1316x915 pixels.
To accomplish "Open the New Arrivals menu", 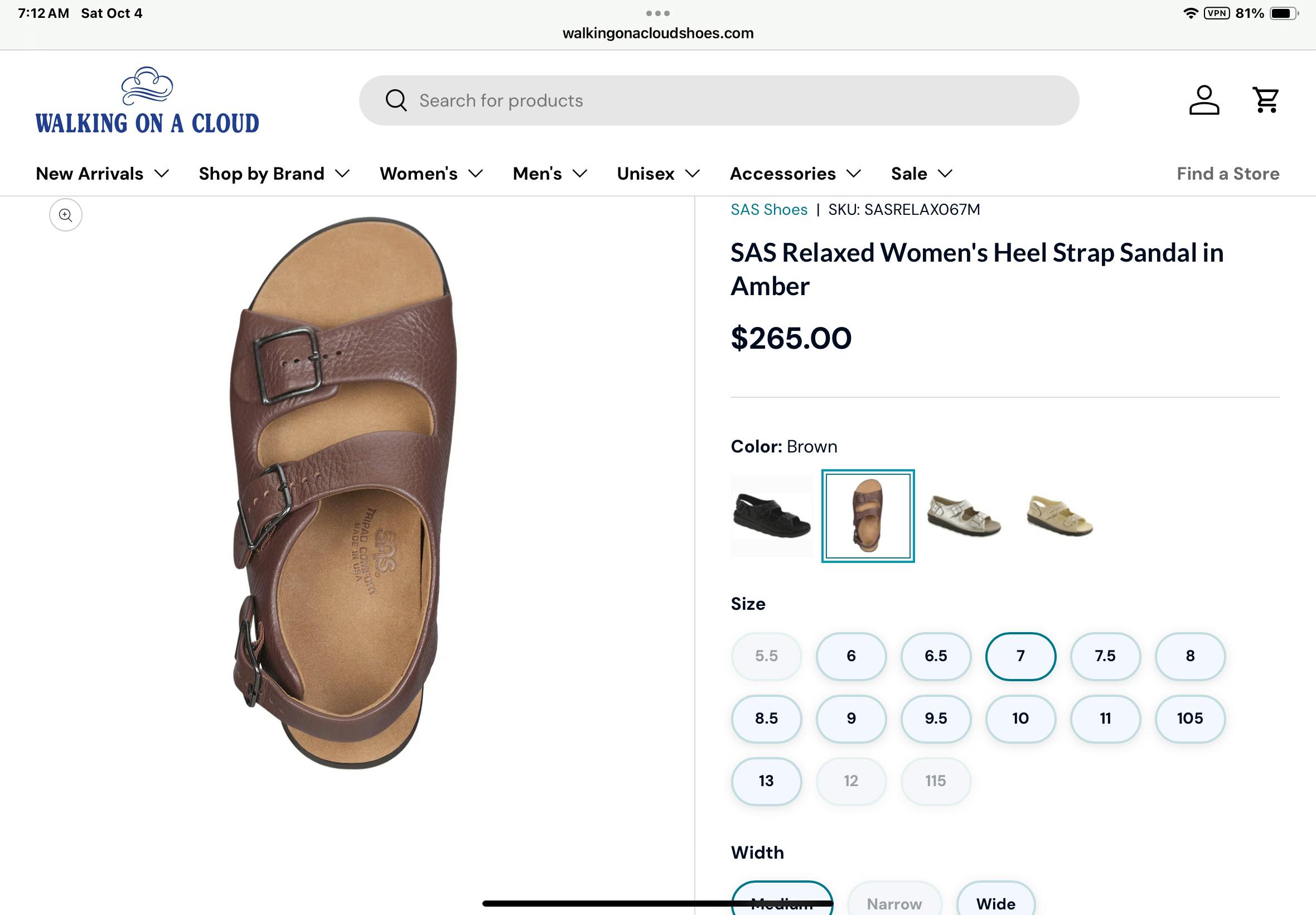I will coord(102,174).
